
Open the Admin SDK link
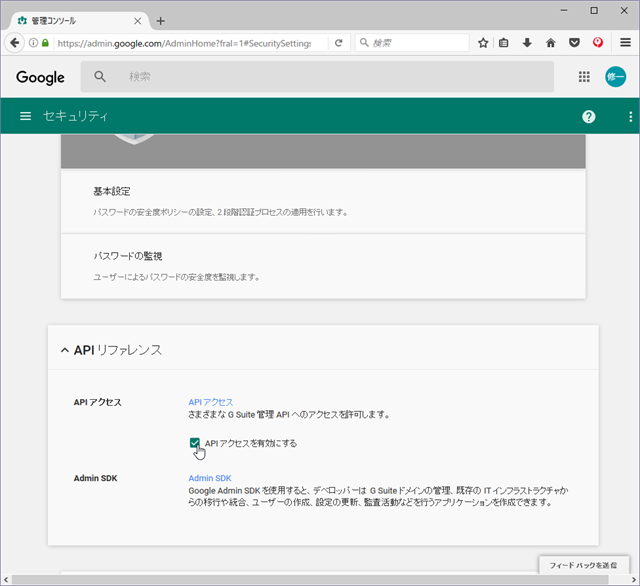pos(210,478)
